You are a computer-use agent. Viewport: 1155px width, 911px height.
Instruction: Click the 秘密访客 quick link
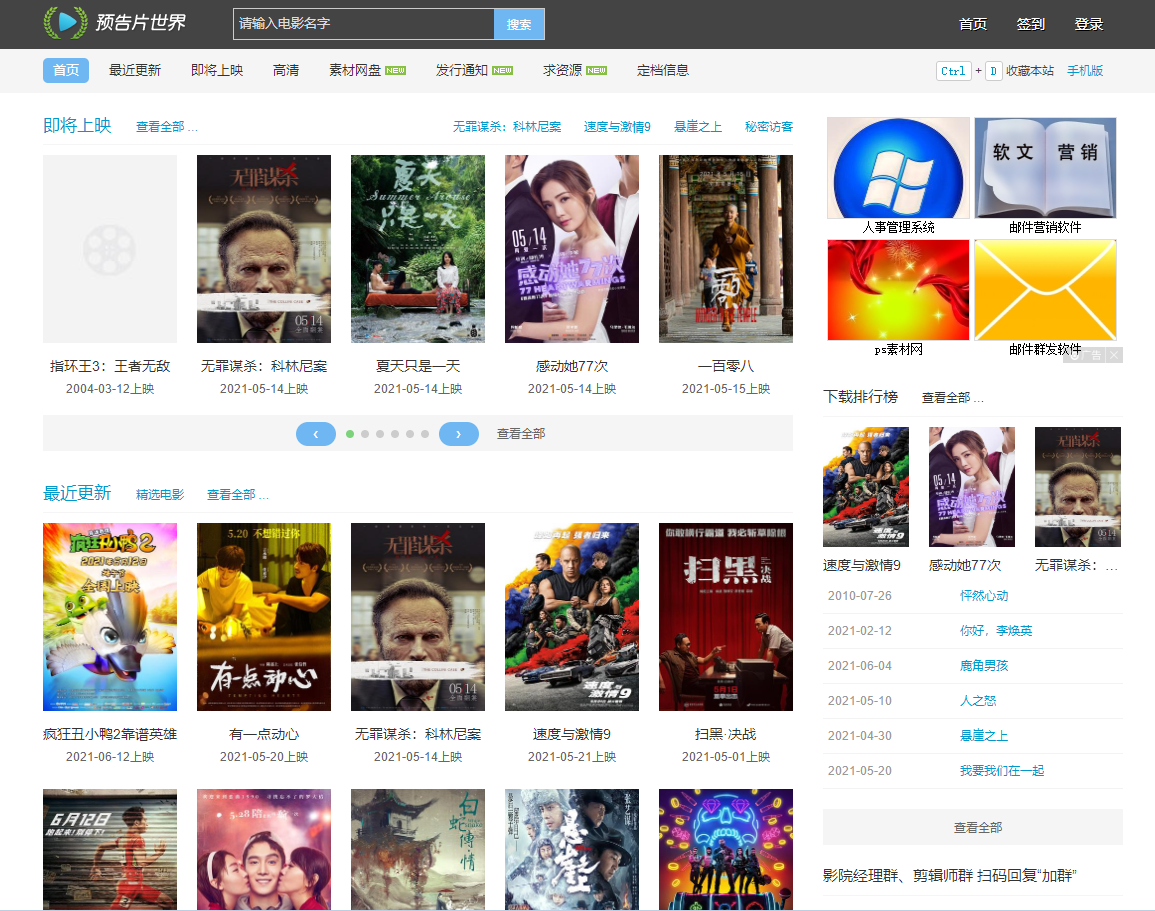click(769, 127)
